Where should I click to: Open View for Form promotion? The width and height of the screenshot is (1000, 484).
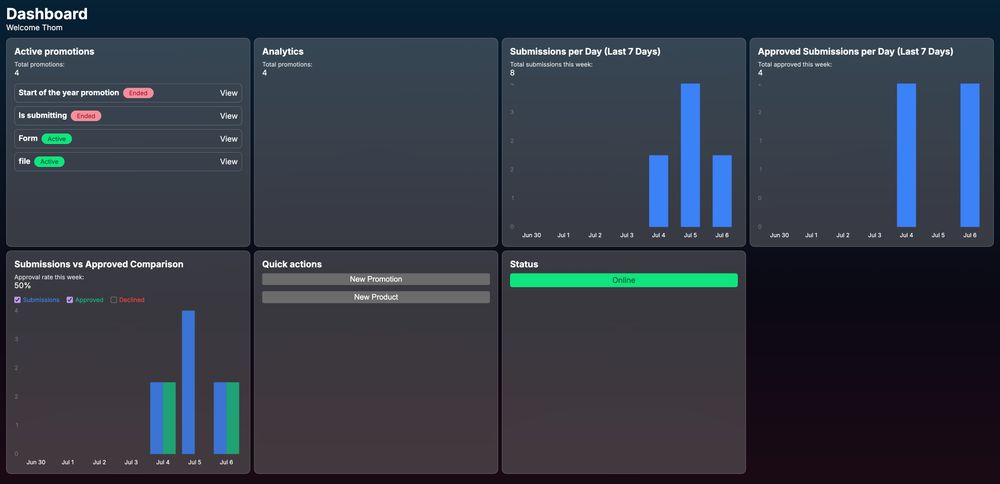pyautogui.click(x=229, y=139)
